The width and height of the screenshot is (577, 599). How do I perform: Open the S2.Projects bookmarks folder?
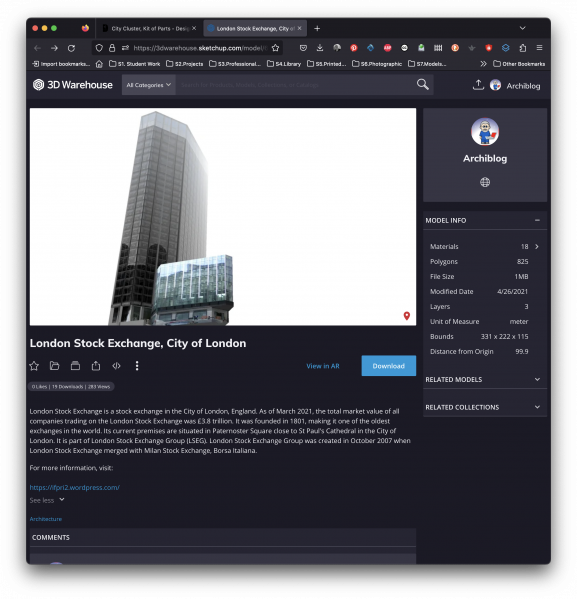pos(185,64)
